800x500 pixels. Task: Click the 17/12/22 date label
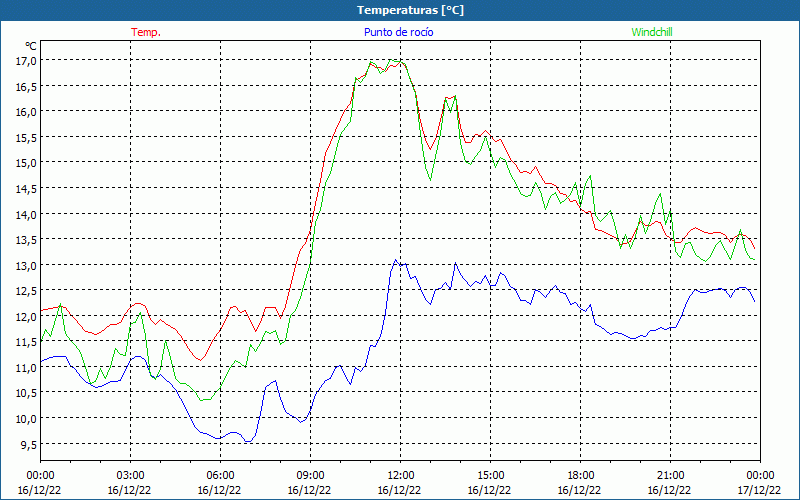click(759, 490)
